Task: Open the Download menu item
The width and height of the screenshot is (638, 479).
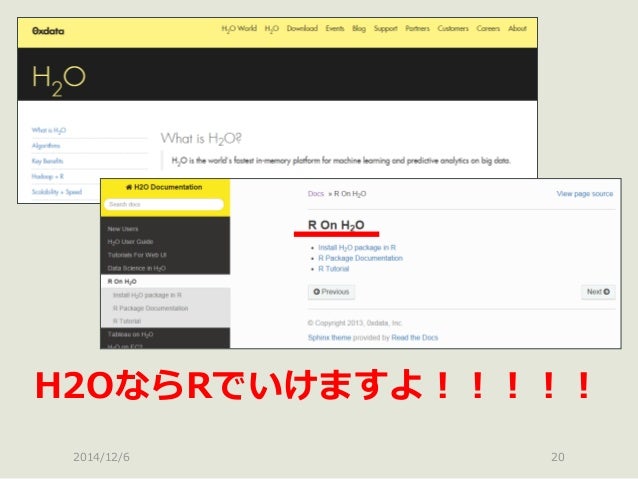Action: [x=302, y=28]
